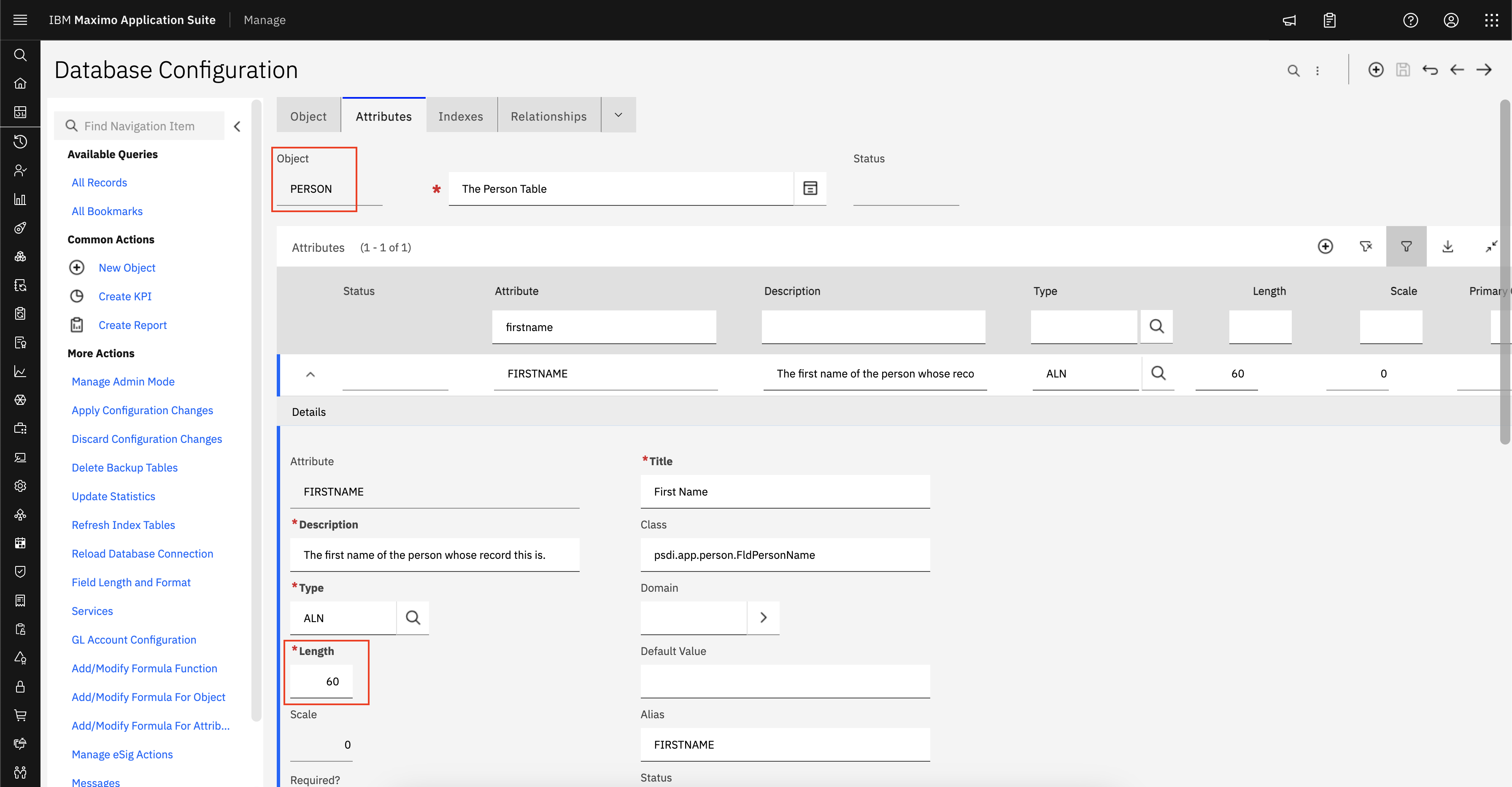1512x787 pixels.
Task: Open the Domain detail chevron
Action: [763, 617]
